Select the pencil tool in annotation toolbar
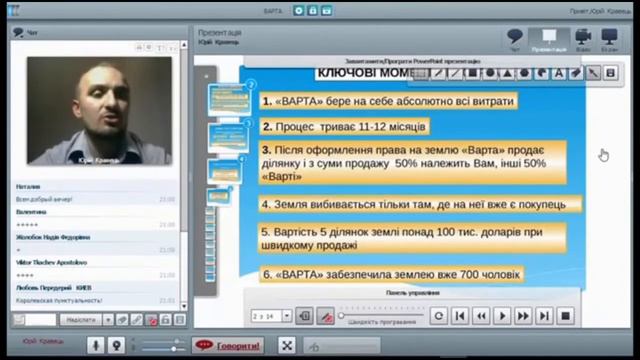This screenshot has width=640, height=360. 438,73
